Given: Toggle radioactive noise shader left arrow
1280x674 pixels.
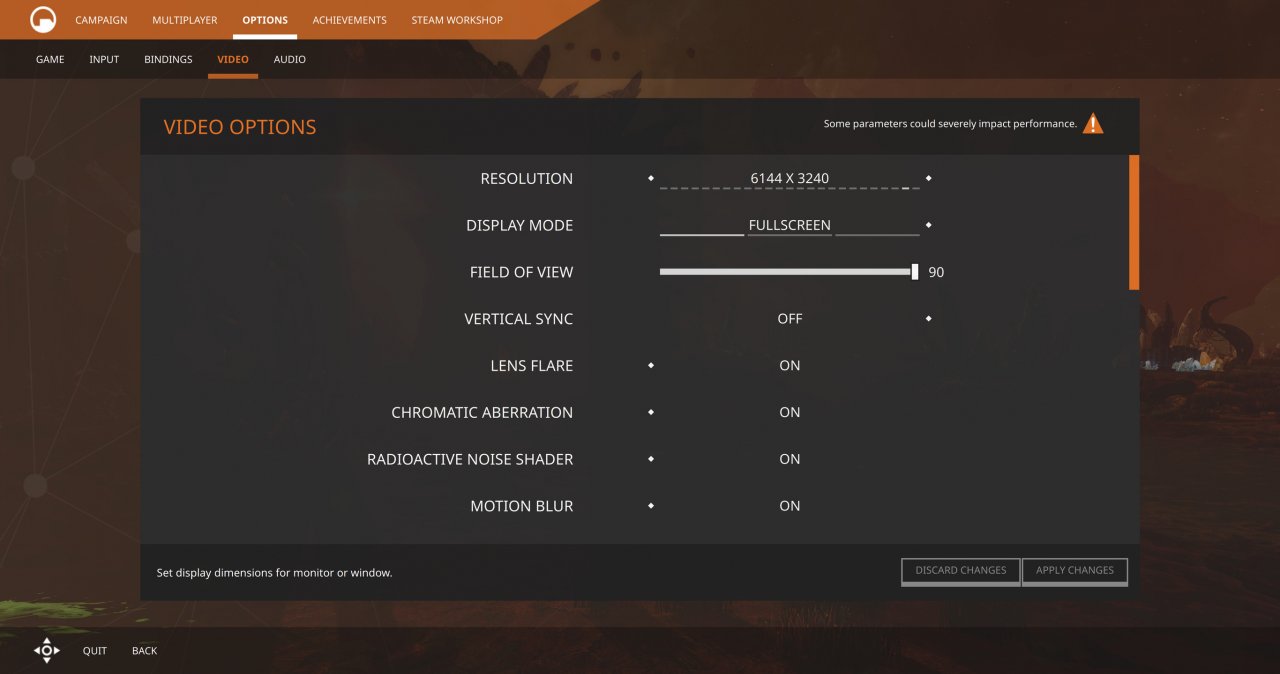Looking at the screenshot, I should click(651, 459).
